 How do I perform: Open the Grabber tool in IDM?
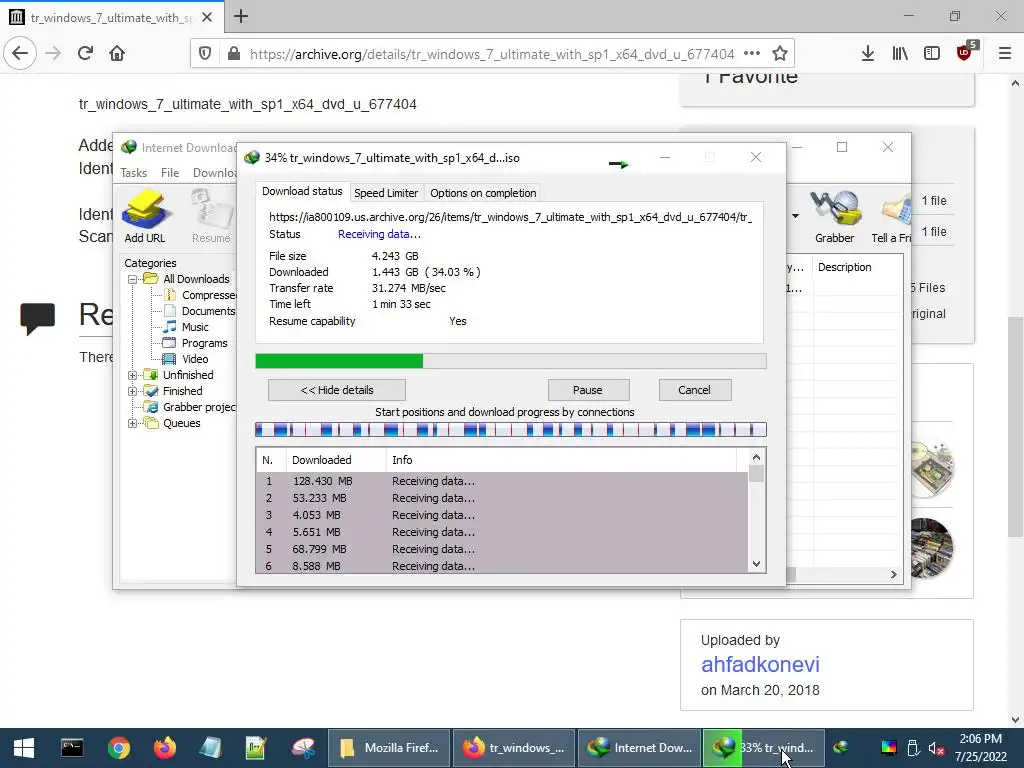pos(834,216)
